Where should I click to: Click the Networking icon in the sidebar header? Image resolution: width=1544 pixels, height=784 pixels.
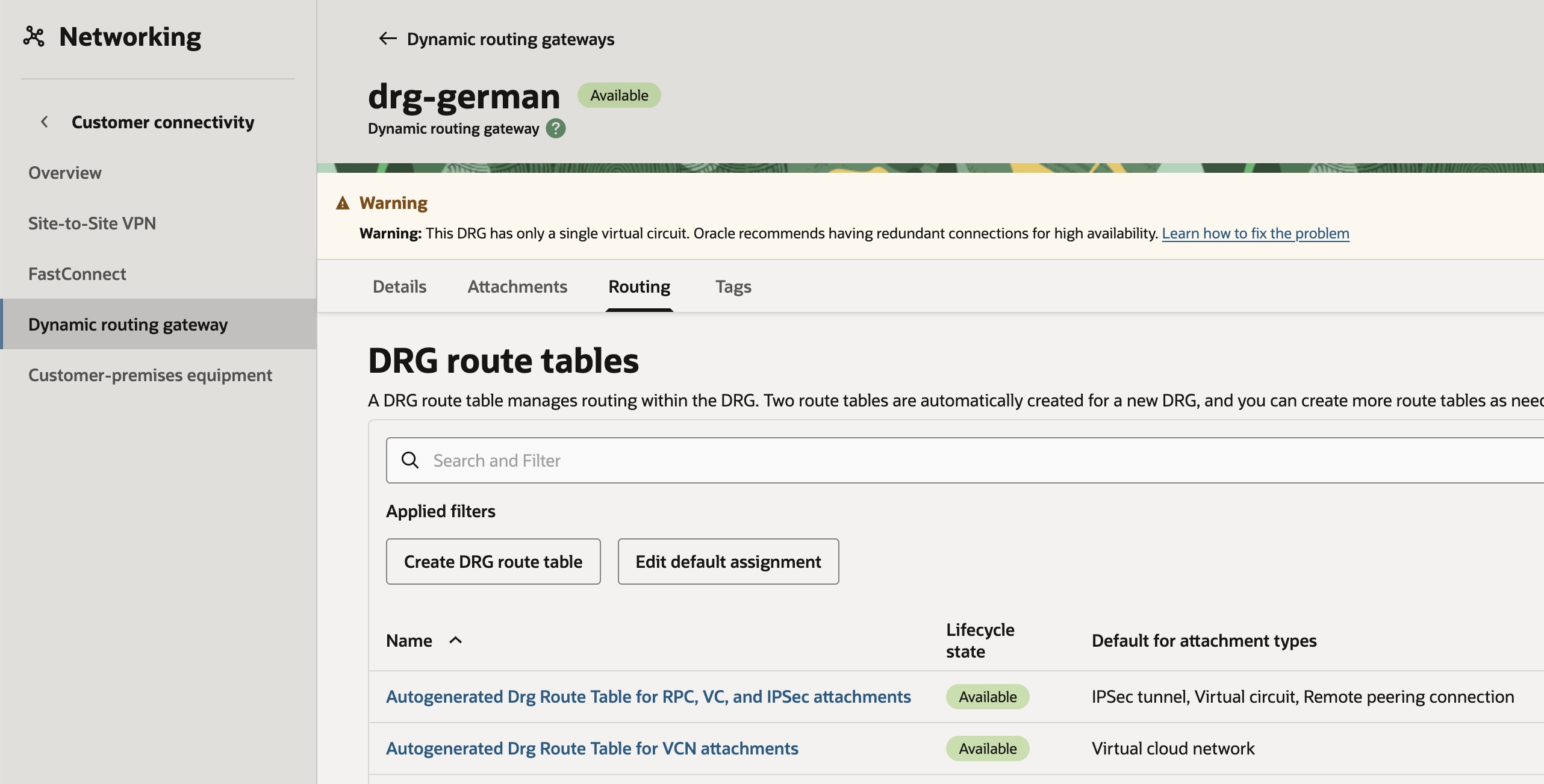(34, 36)
